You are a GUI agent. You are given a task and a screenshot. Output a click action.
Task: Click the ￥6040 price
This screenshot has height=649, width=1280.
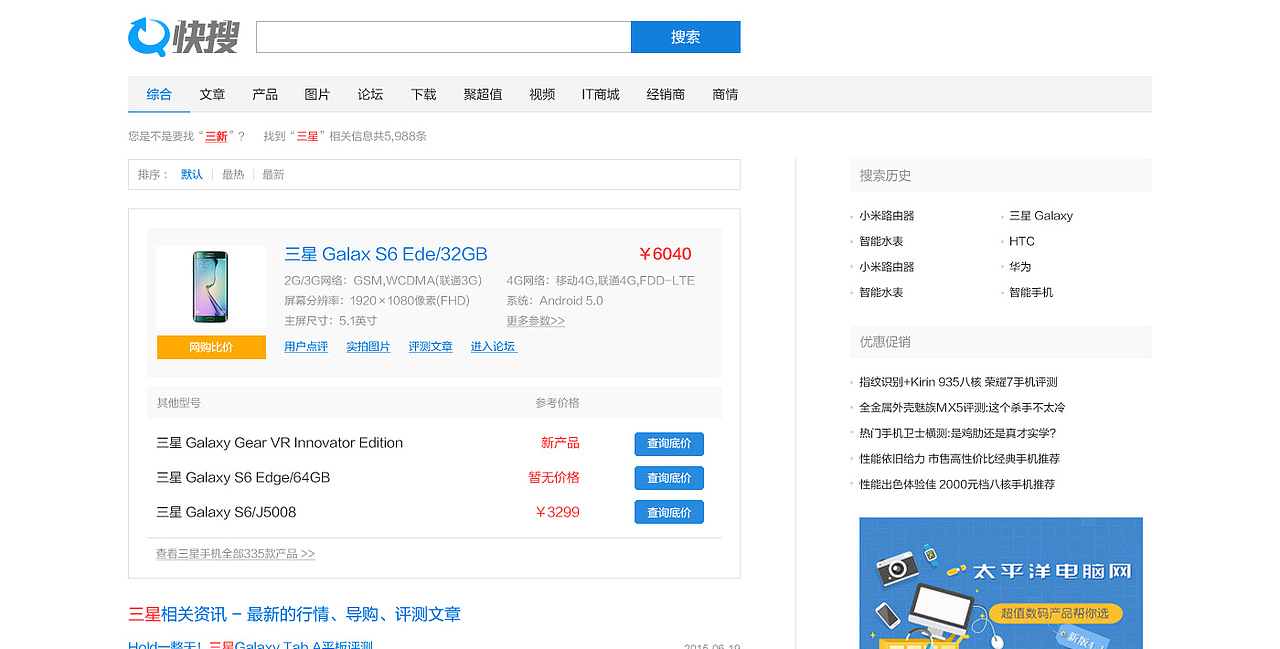pos(665,254)
